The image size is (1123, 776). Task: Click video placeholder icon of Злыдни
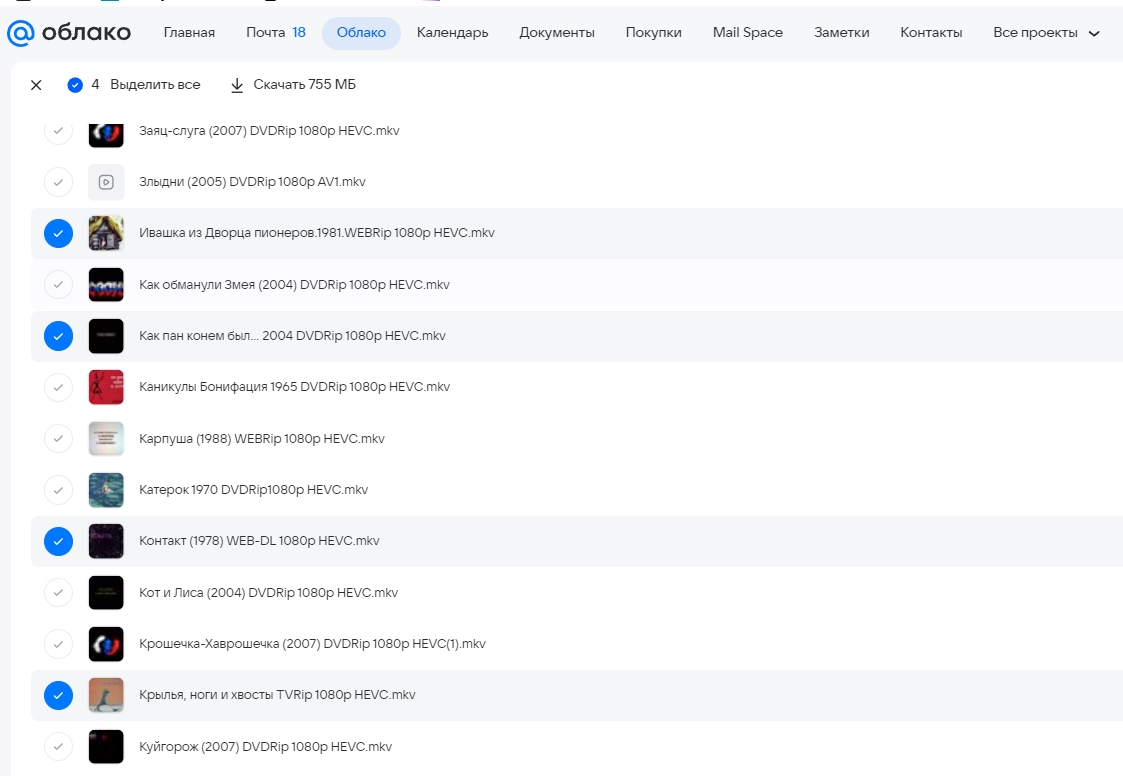click(x=106, y=182)
